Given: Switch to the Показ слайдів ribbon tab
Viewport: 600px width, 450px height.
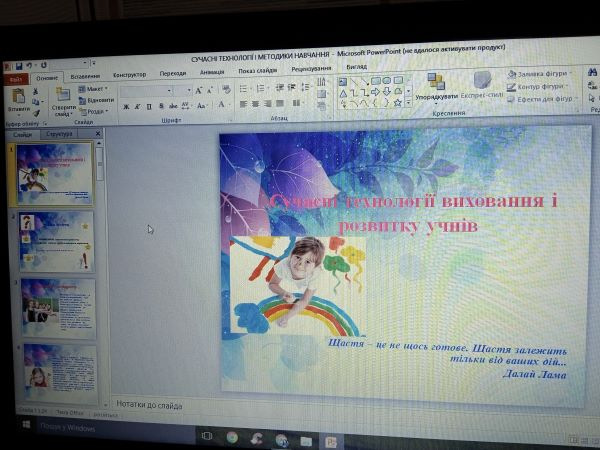Looking at the screenshot, I should tap(258, 70).
